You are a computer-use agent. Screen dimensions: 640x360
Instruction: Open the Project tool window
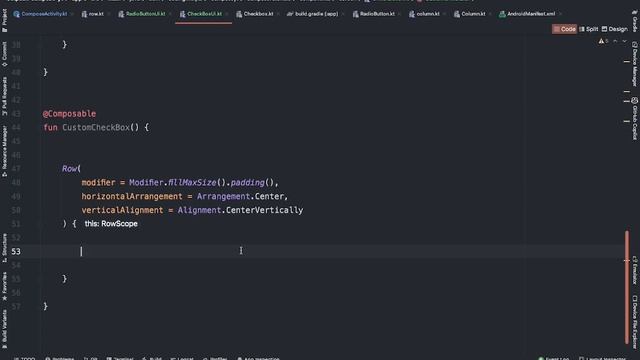click(4, 20)
